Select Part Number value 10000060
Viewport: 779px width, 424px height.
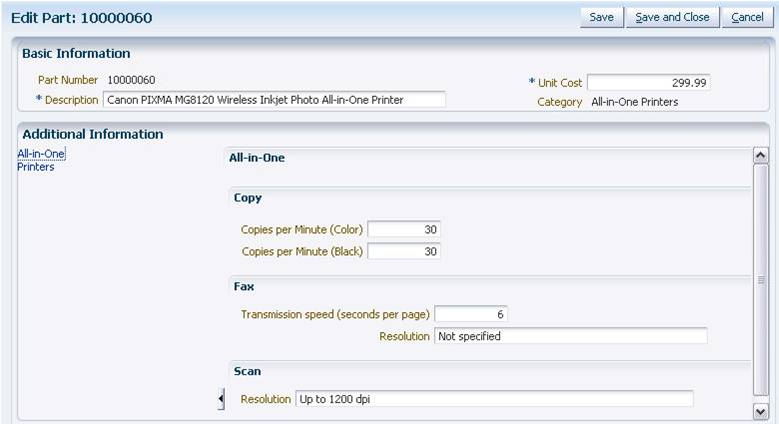click(x=131, y=80)
